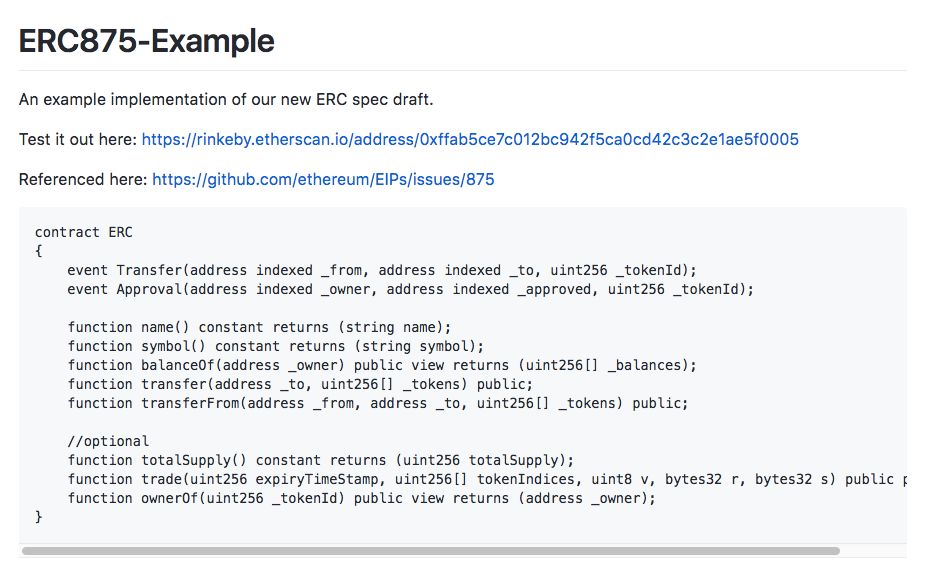Place cursor on 'contract ERC' code line
The image size is (940, 580).
[x=84, y=232]
